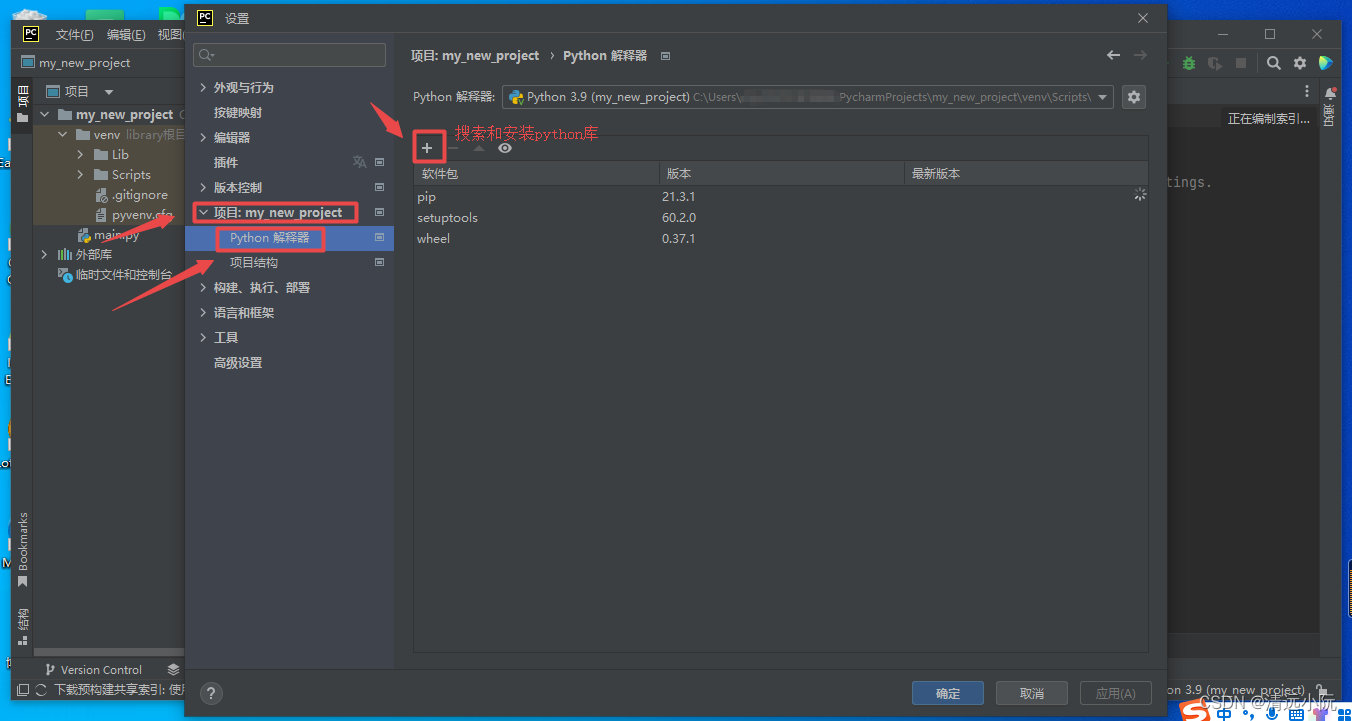This screenshot has width=1352, height=721.
Task: Expand the 编辑器 settings category
Action: [203, 138]
